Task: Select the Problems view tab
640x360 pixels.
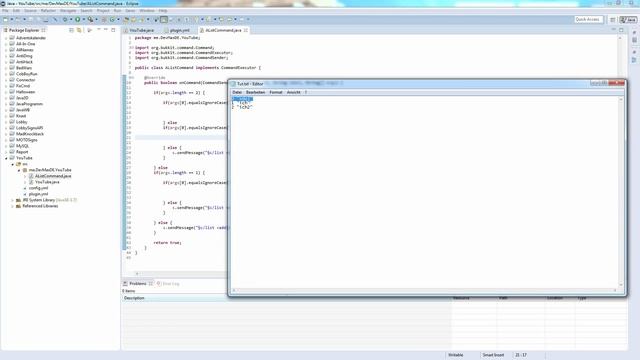Action: [138, 283]
